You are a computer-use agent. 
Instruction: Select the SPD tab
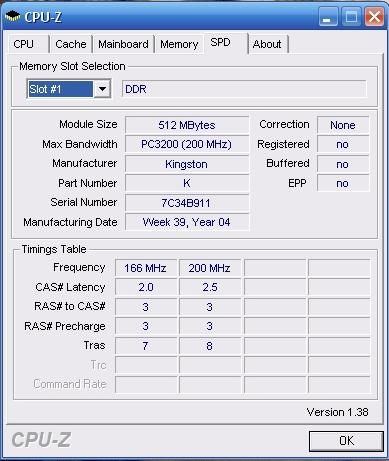(x=226, y=43)
